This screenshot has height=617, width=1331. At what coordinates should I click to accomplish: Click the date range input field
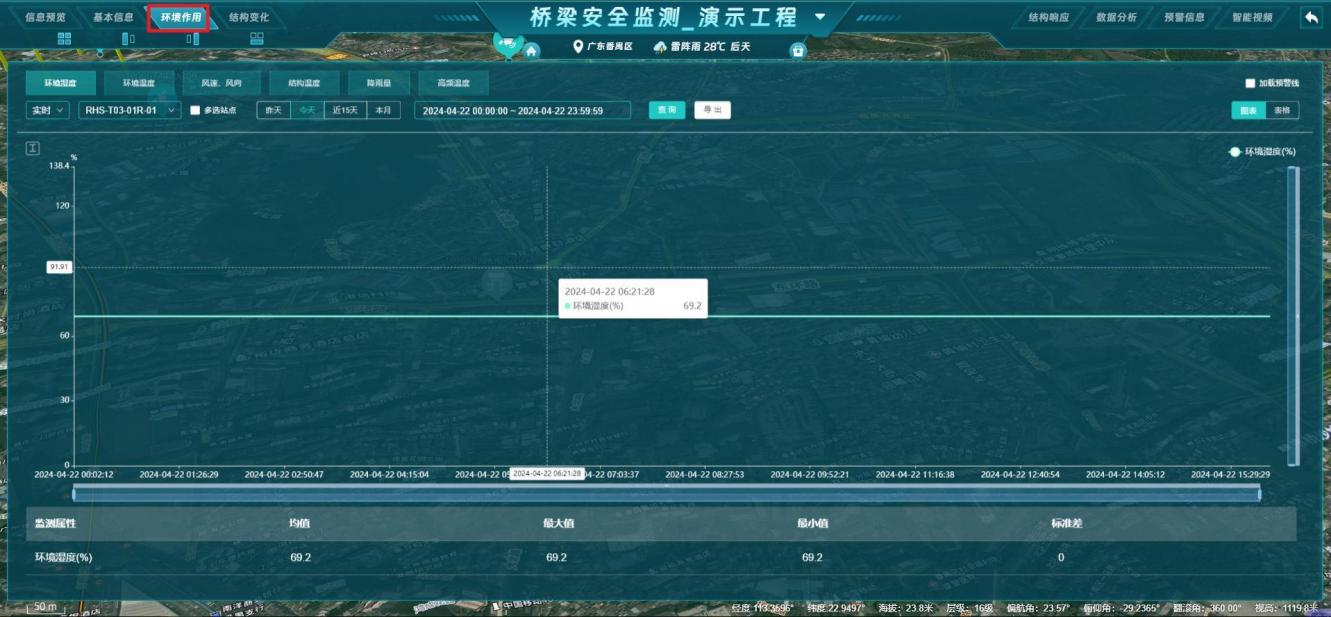point(522,110)
